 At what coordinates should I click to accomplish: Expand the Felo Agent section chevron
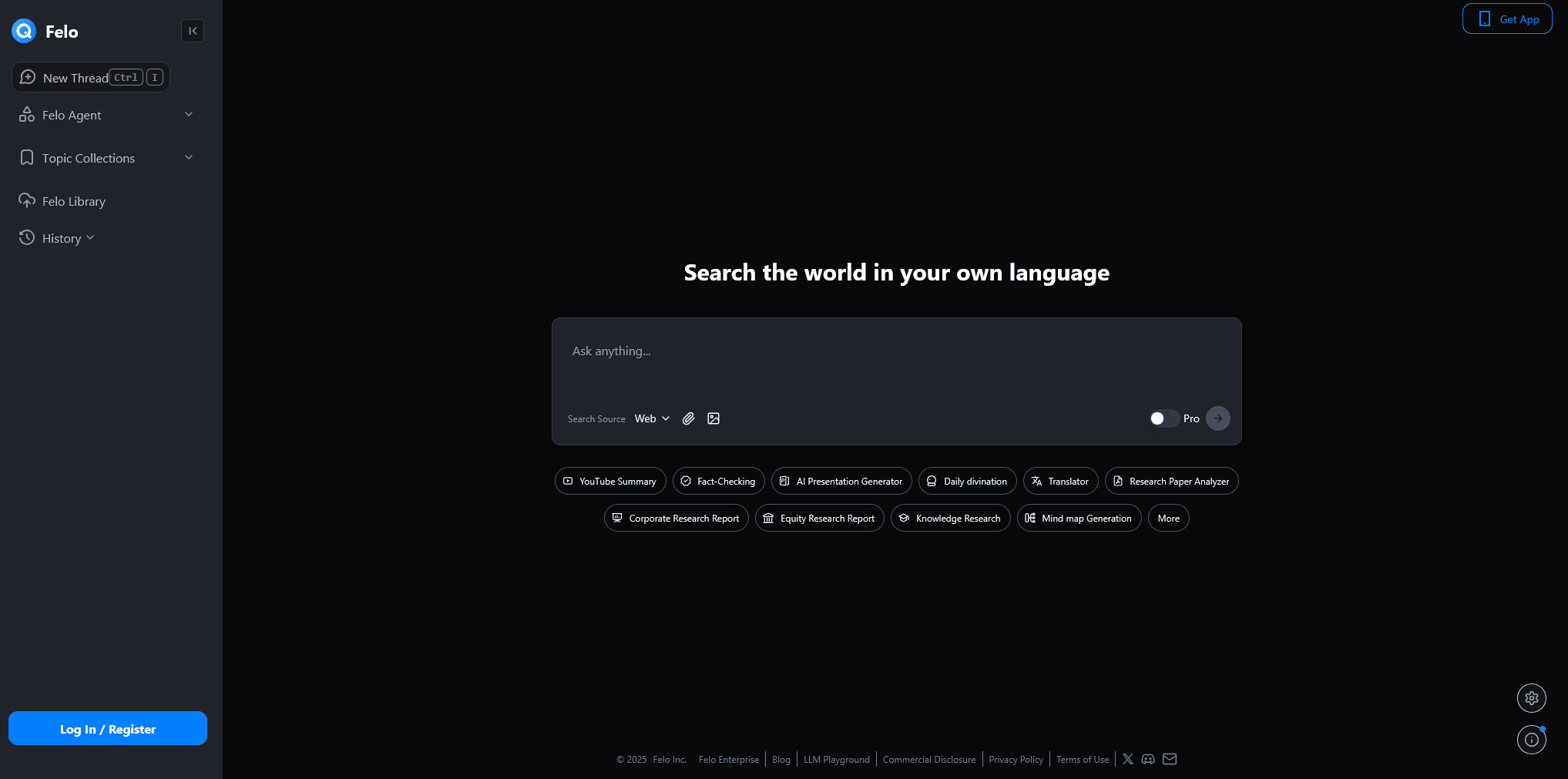point(189,114)
